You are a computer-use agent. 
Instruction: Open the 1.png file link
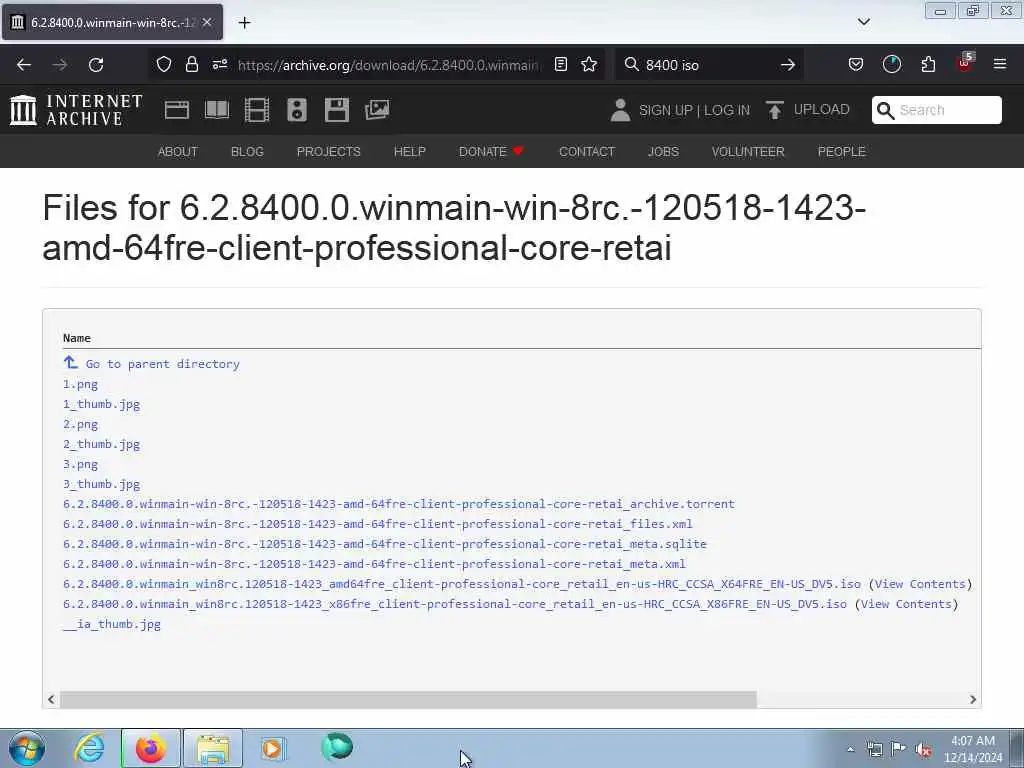click(80, 384)
